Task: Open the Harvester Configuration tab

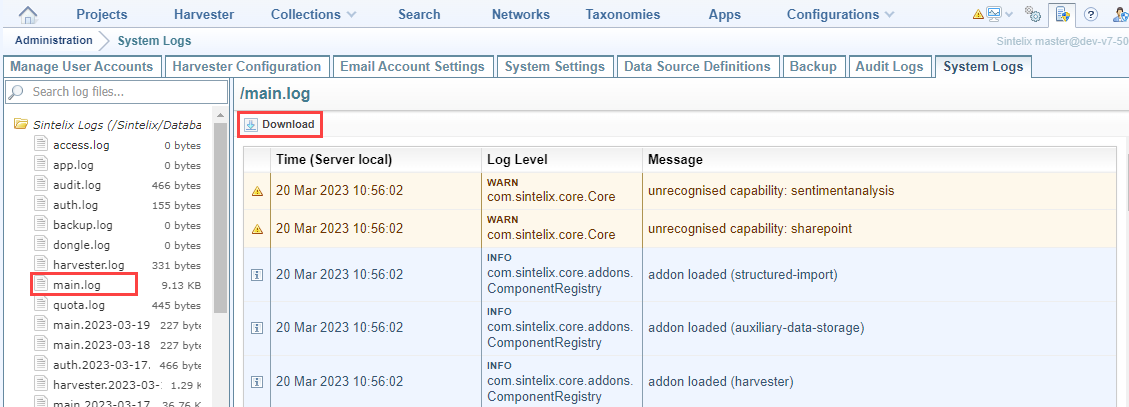Action: 246,66
